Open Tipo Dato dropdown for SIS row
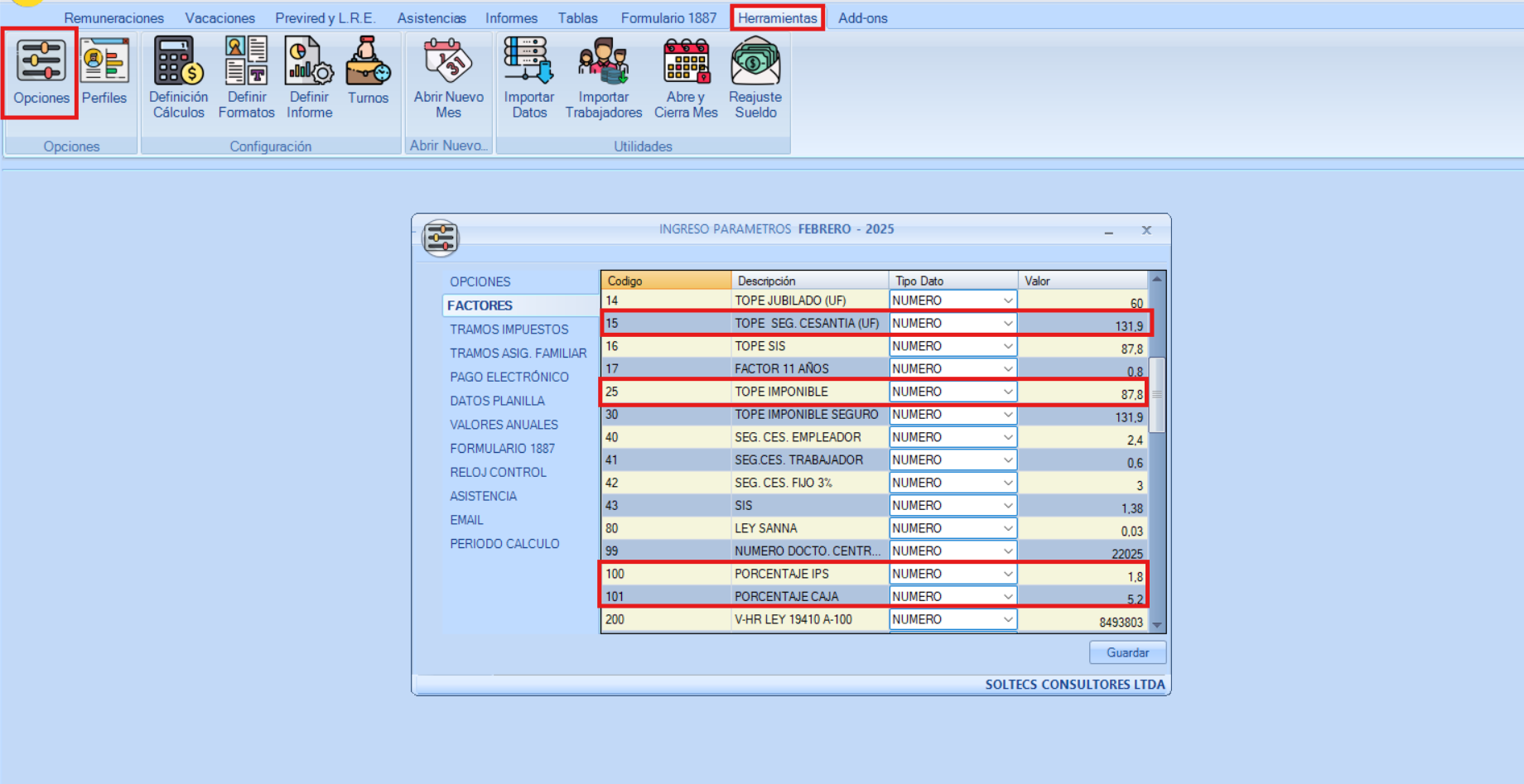This screenshot has height=784, width=1524. (x=1007, y=506)
